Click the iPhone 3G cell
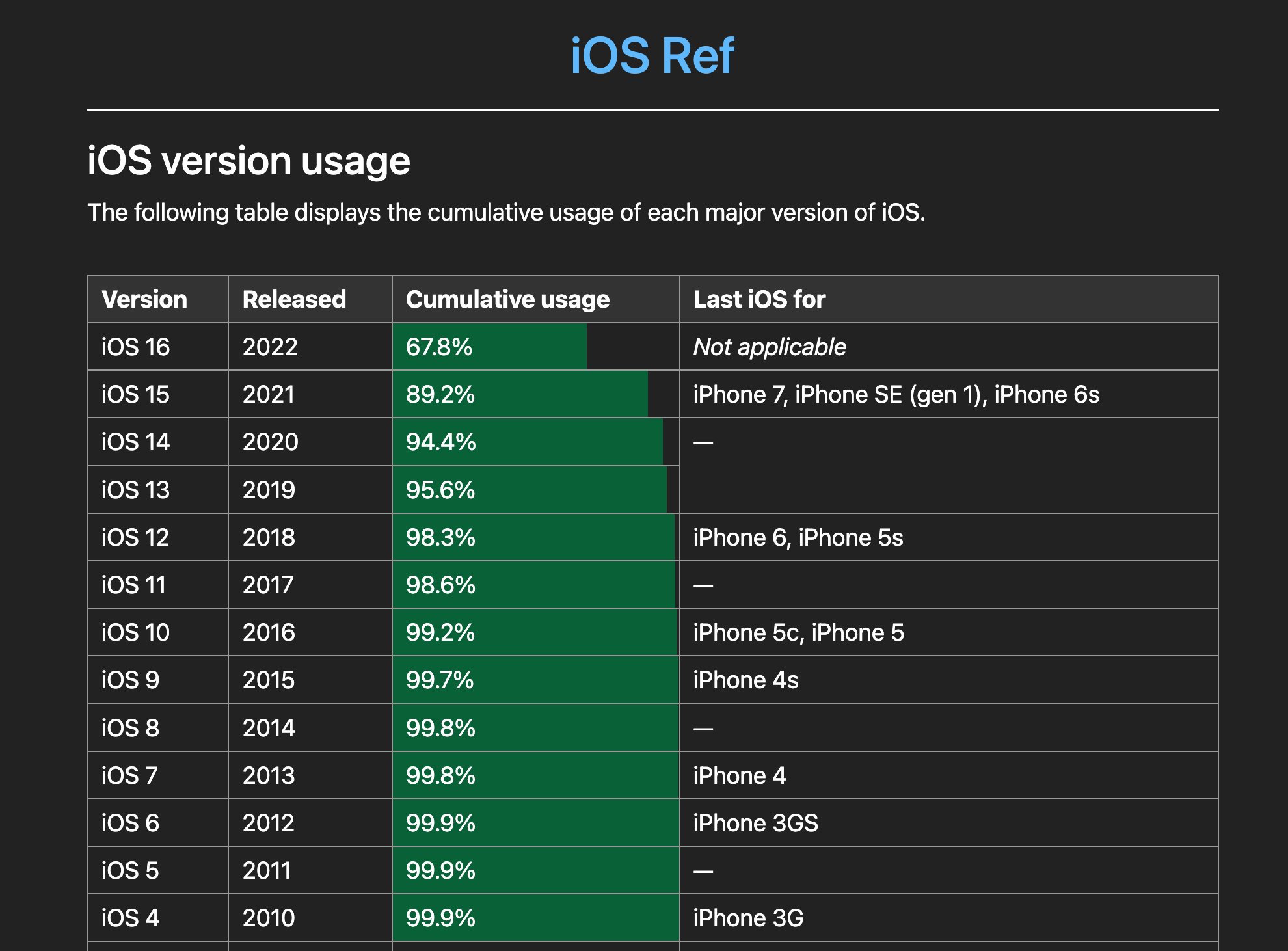This screenshot has width=1288, height=951. pos(949,918)
